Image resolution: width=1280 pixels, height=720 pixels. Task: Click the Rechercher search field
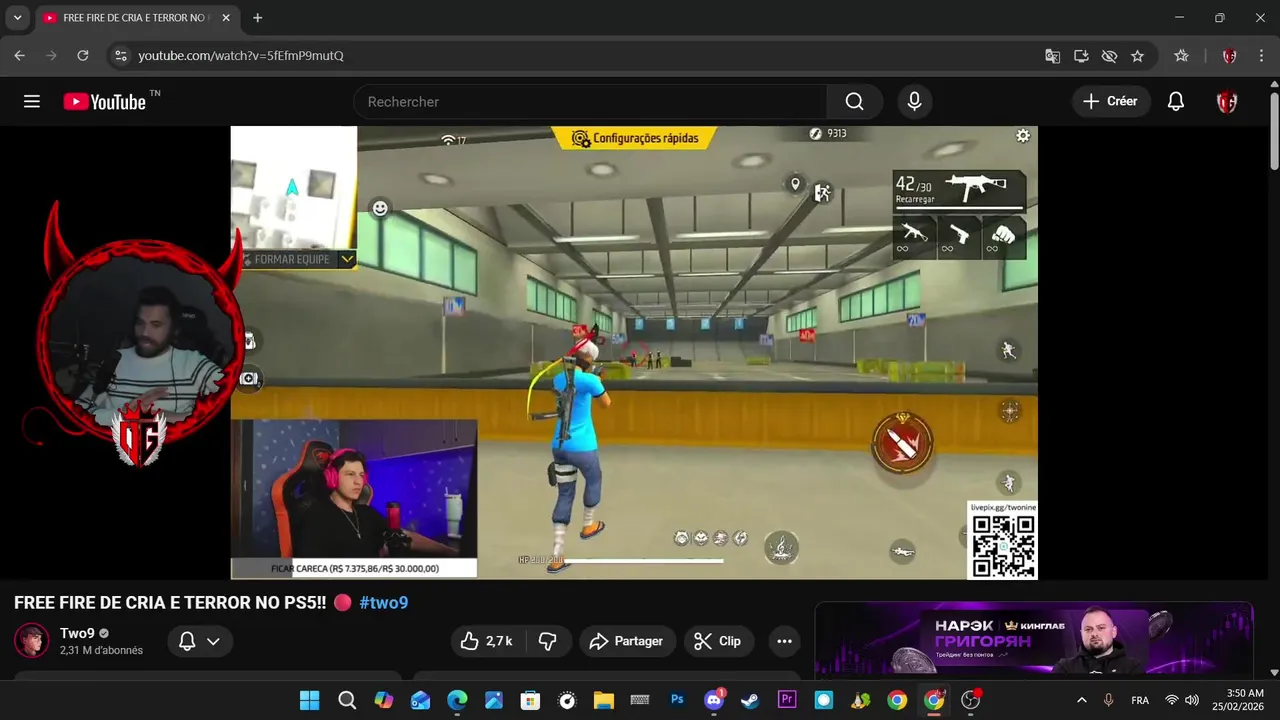590,101
